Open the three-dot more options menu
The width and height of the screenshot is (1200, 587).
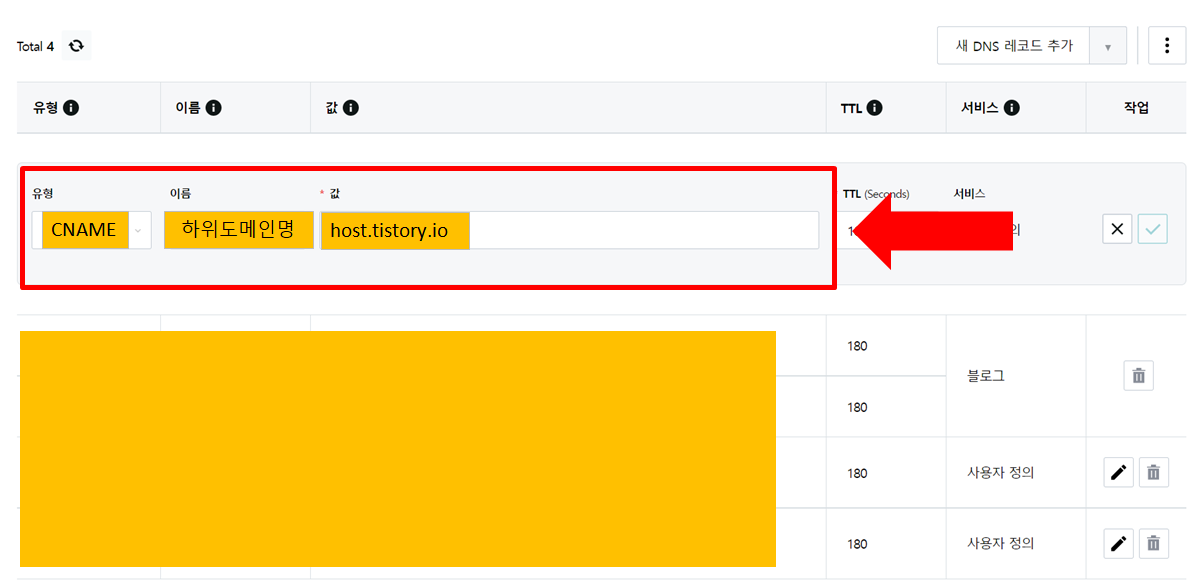(1167, 46)
